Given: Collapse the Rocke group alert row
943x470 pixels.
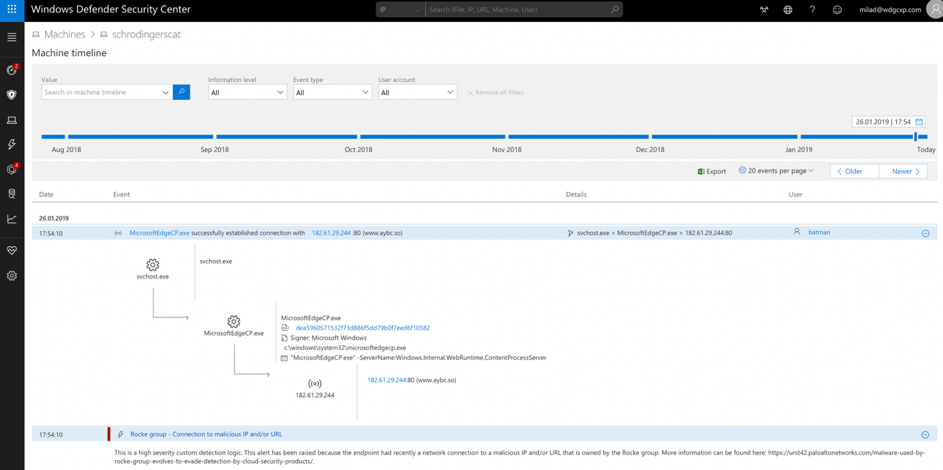Looking at the screenshot, I should (926, 435).
